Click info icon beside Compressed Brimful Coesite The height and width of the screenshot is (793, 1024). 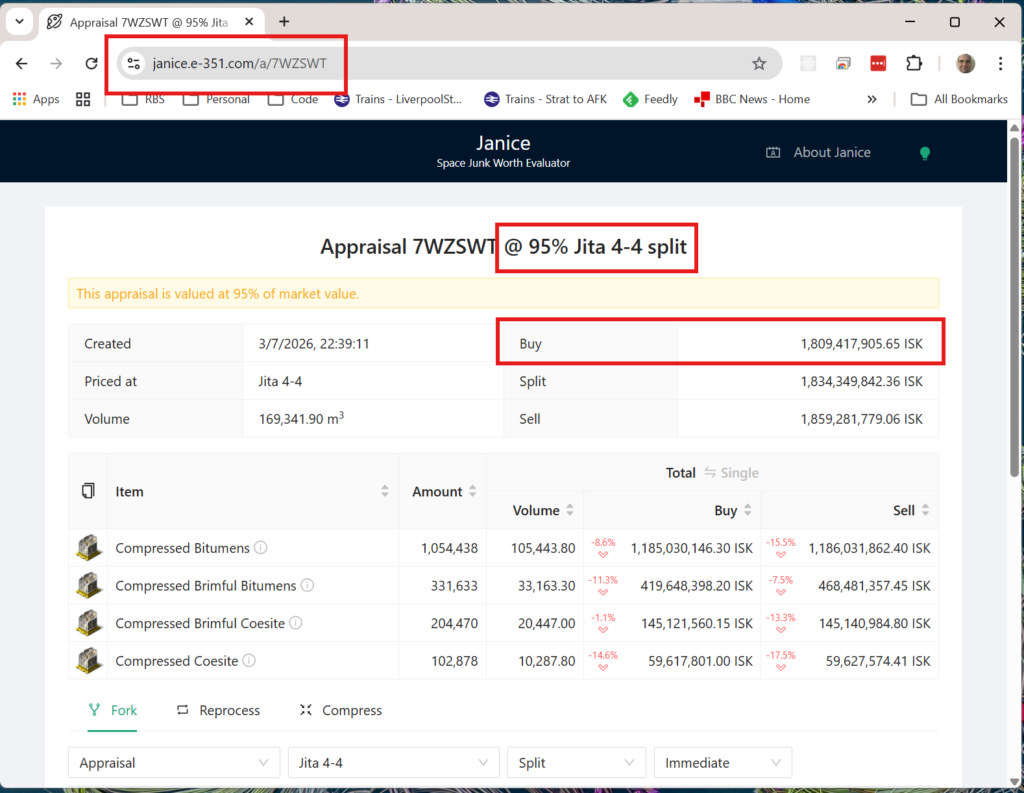pyautogui.click(x=296, y=623)
